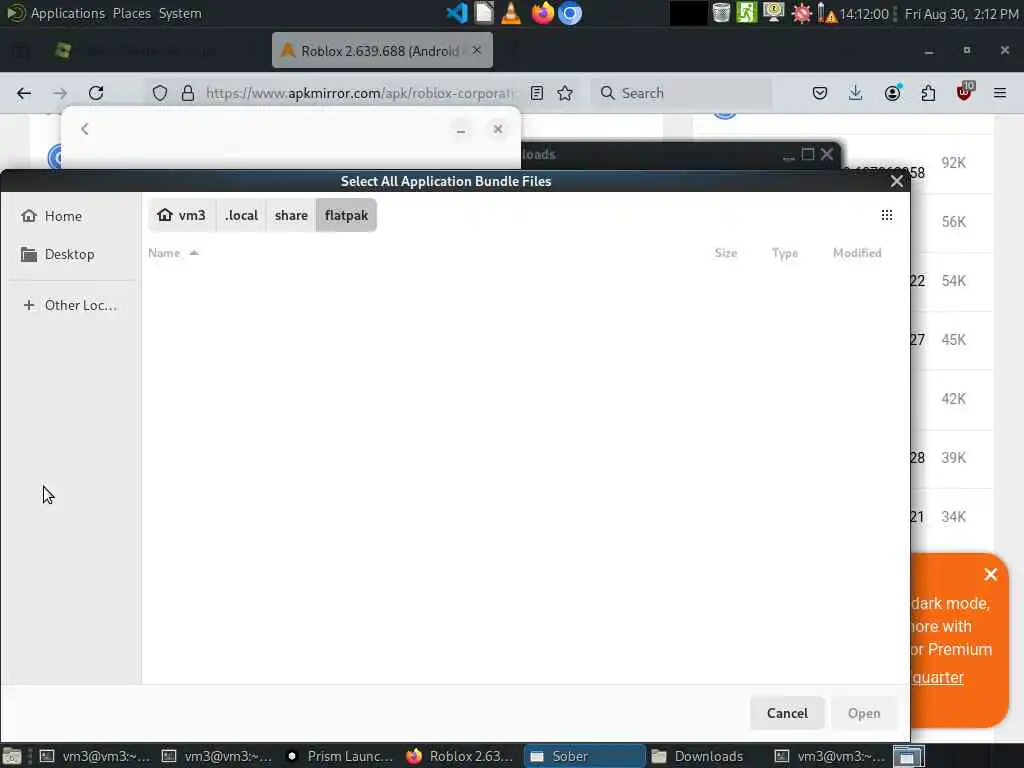Click the green exit-runner tray icon
Screen dimensions: 1024x768
click(x=746, y=13)
